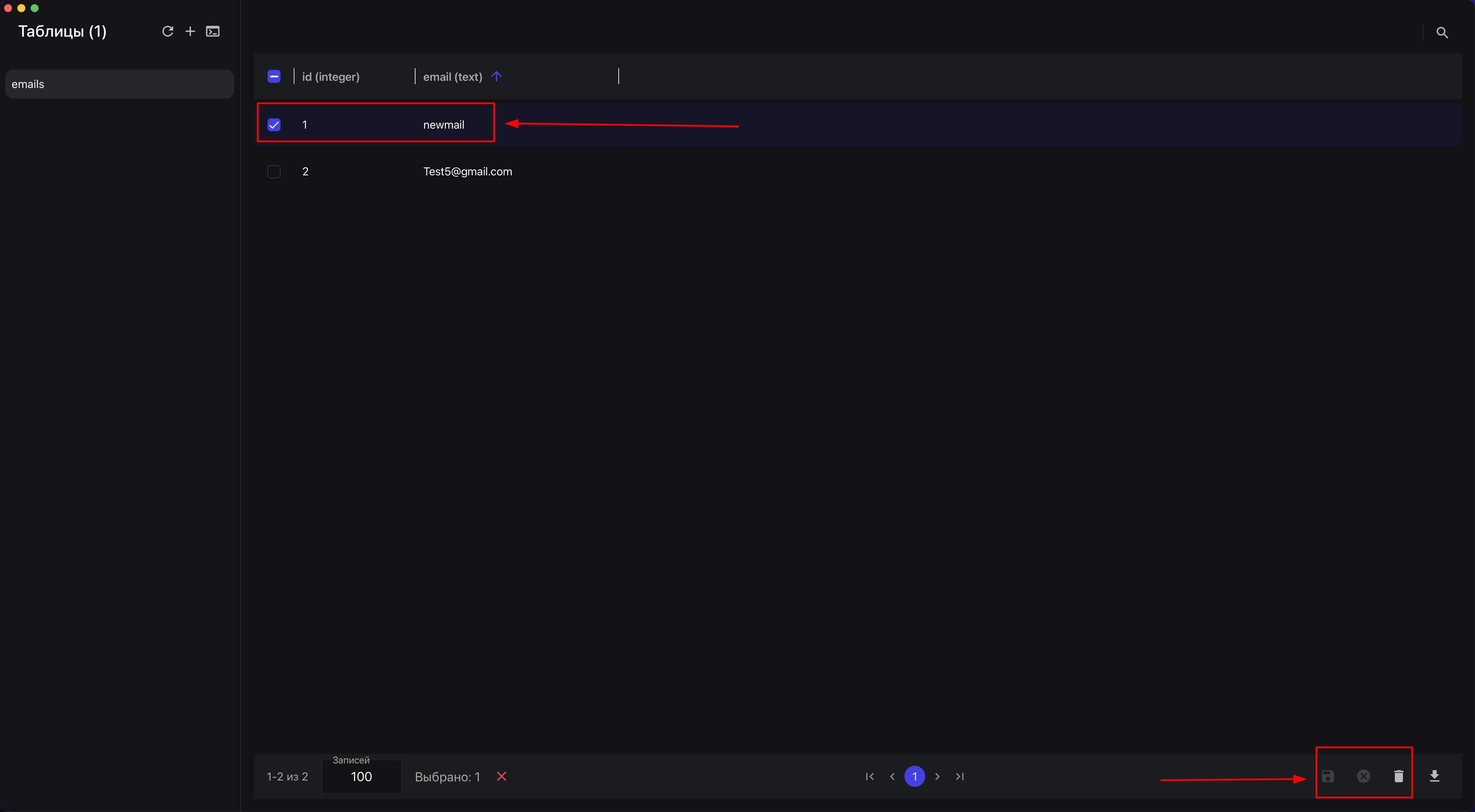Jump to the first page
Screen dimensions: 1475x812
pos(870,777)
